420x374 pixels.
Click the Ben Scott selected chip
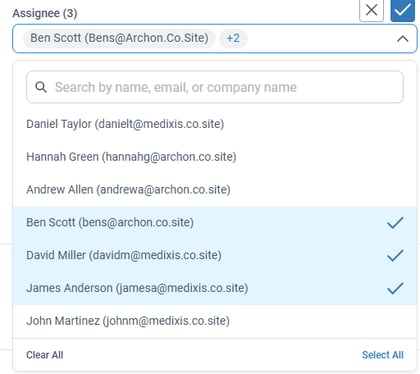119,38
